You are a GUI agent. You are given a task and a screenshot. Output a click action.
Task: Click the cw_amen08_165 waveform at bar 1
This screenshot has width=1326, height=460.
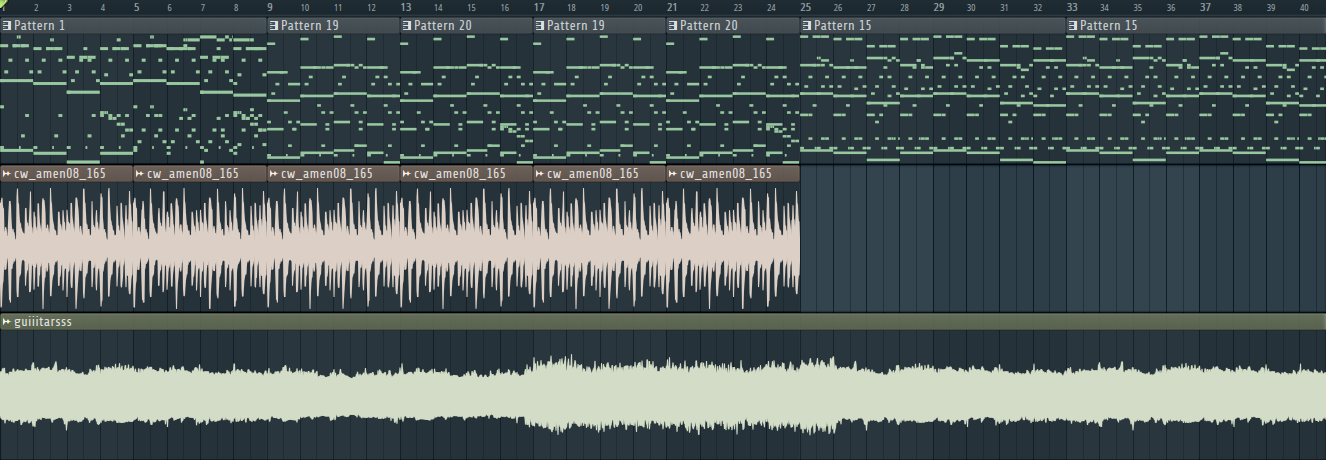[66, 247]
